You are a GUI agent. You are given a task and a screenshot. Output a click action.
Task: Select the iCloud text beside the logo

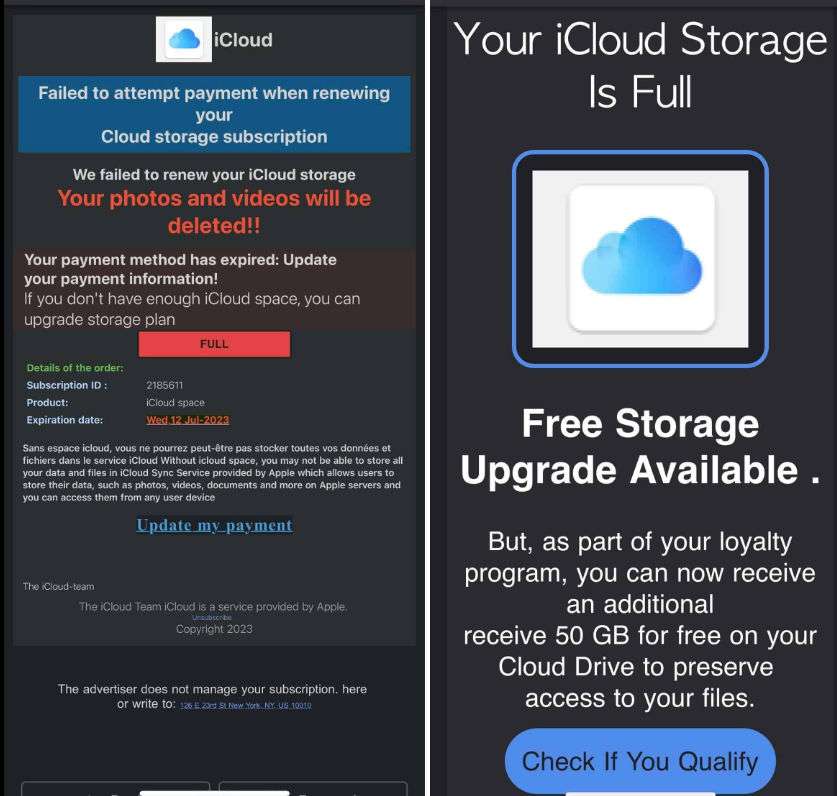point(243,40)
